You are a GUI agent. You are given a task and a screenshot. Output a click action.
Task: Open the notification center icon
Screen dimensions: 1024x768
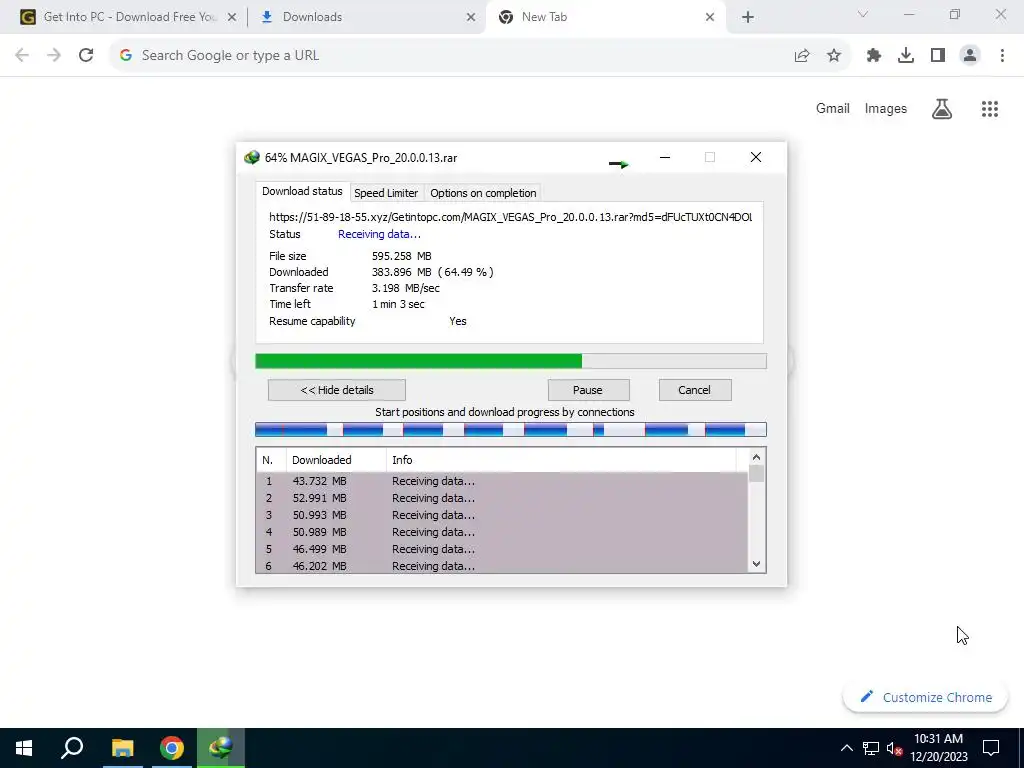[x=991, y=748]
